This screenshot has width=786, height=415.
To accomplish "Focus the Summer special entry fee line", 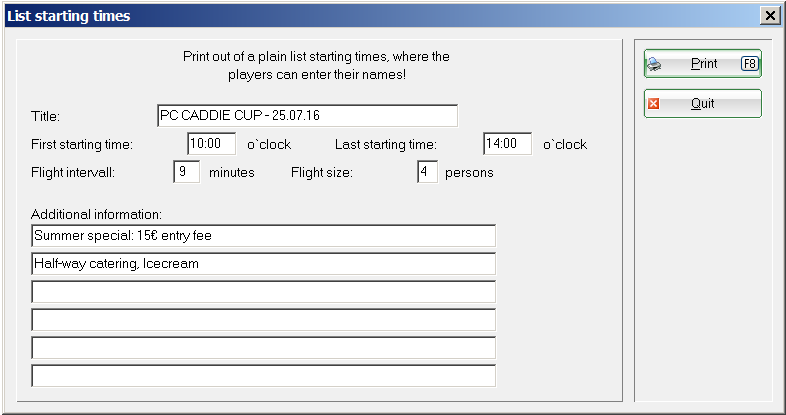I will 264,236.
